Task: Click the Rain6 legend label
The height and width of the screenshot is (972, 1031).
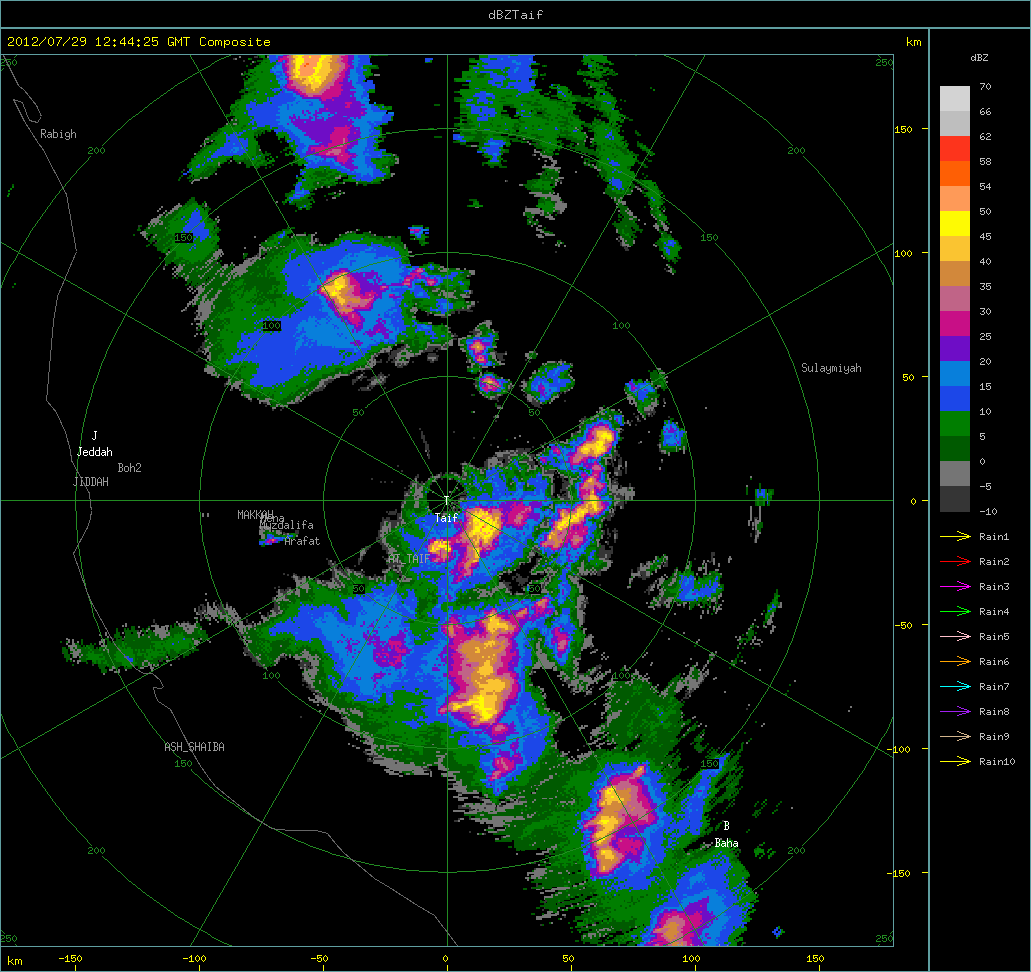Action: click(x=994, y=662)
